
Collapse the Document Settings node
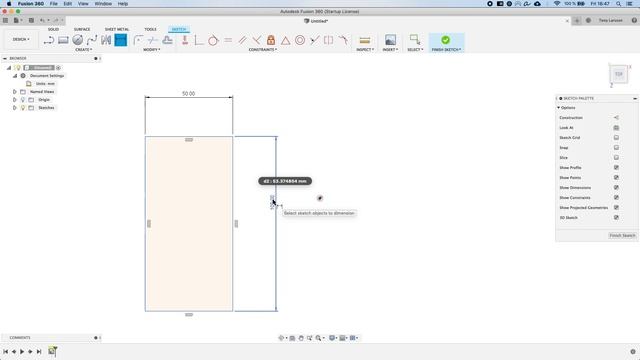(15, 76)
